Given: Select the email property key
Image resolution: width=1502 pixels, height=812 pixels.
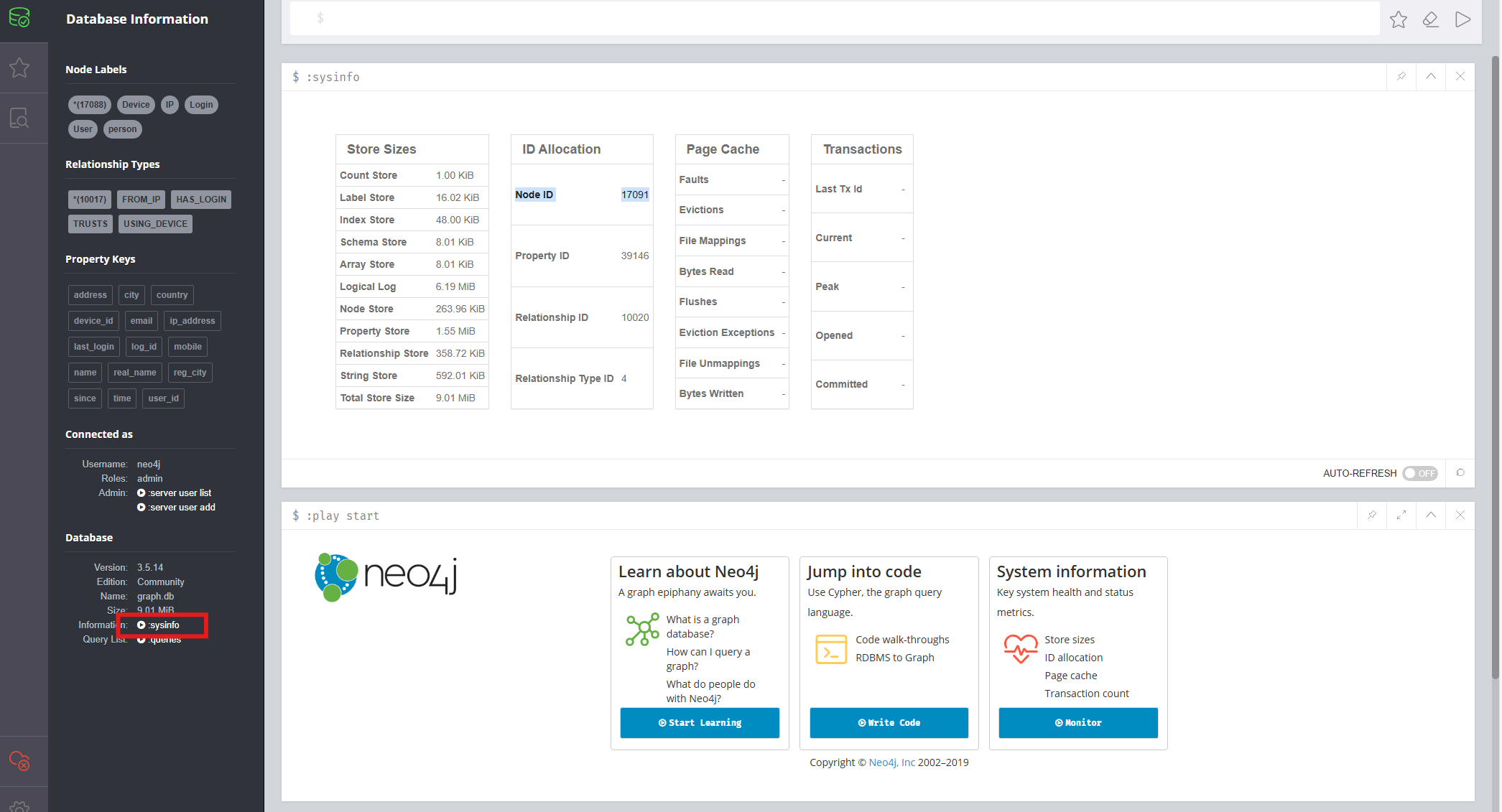Looking at the screenshot, I should point(142,321).
